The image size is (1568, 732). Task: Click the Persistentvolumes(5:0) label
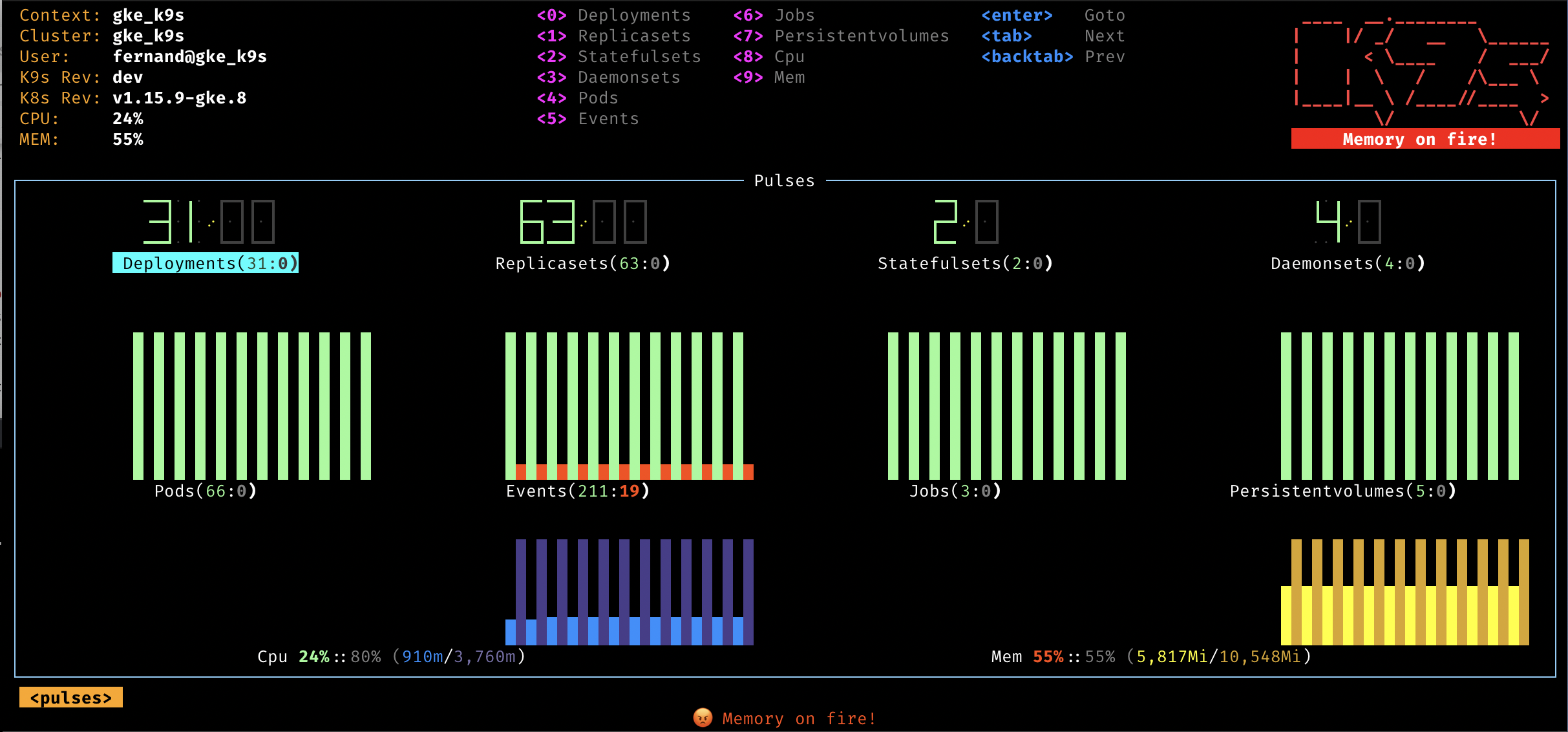[1342, 491]
